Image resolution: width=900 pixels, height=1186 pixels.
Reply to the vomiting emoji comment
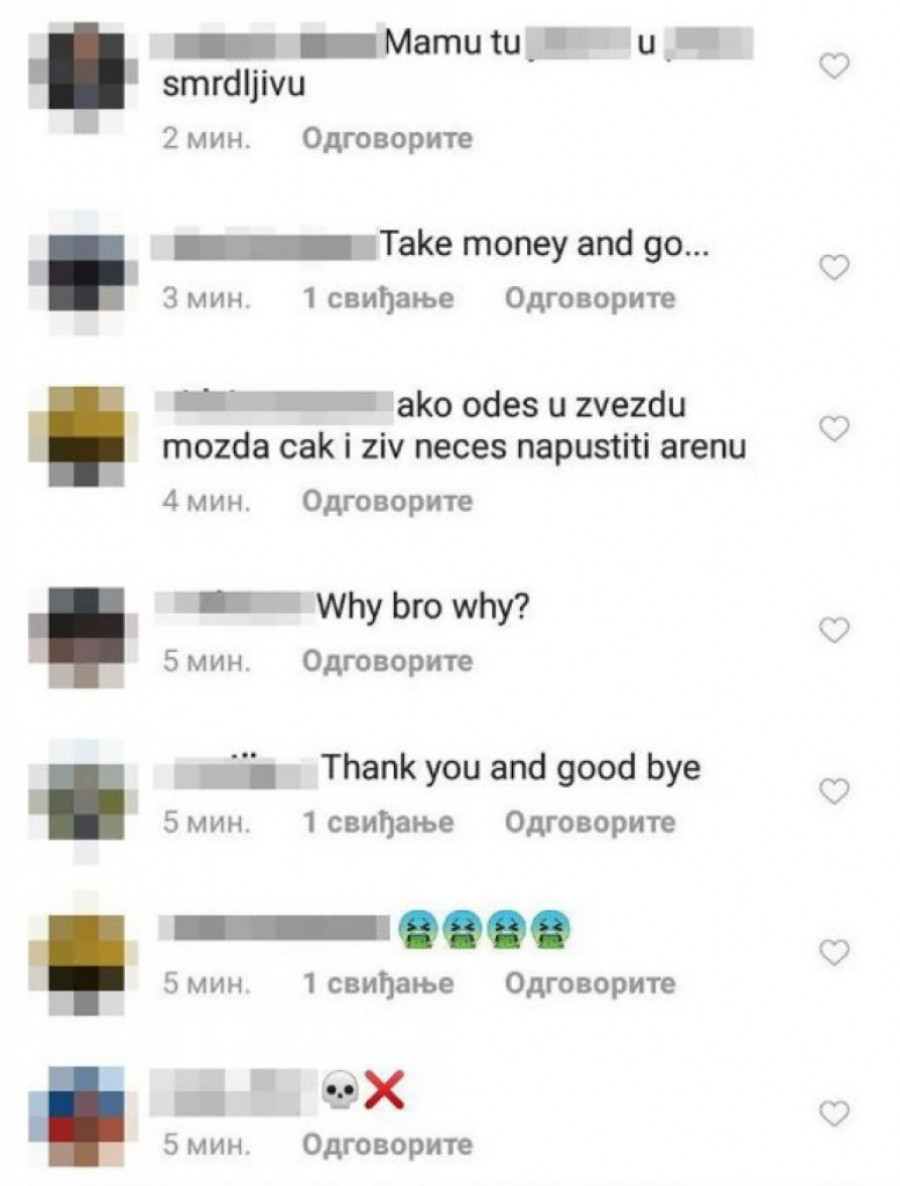[590, 983]
